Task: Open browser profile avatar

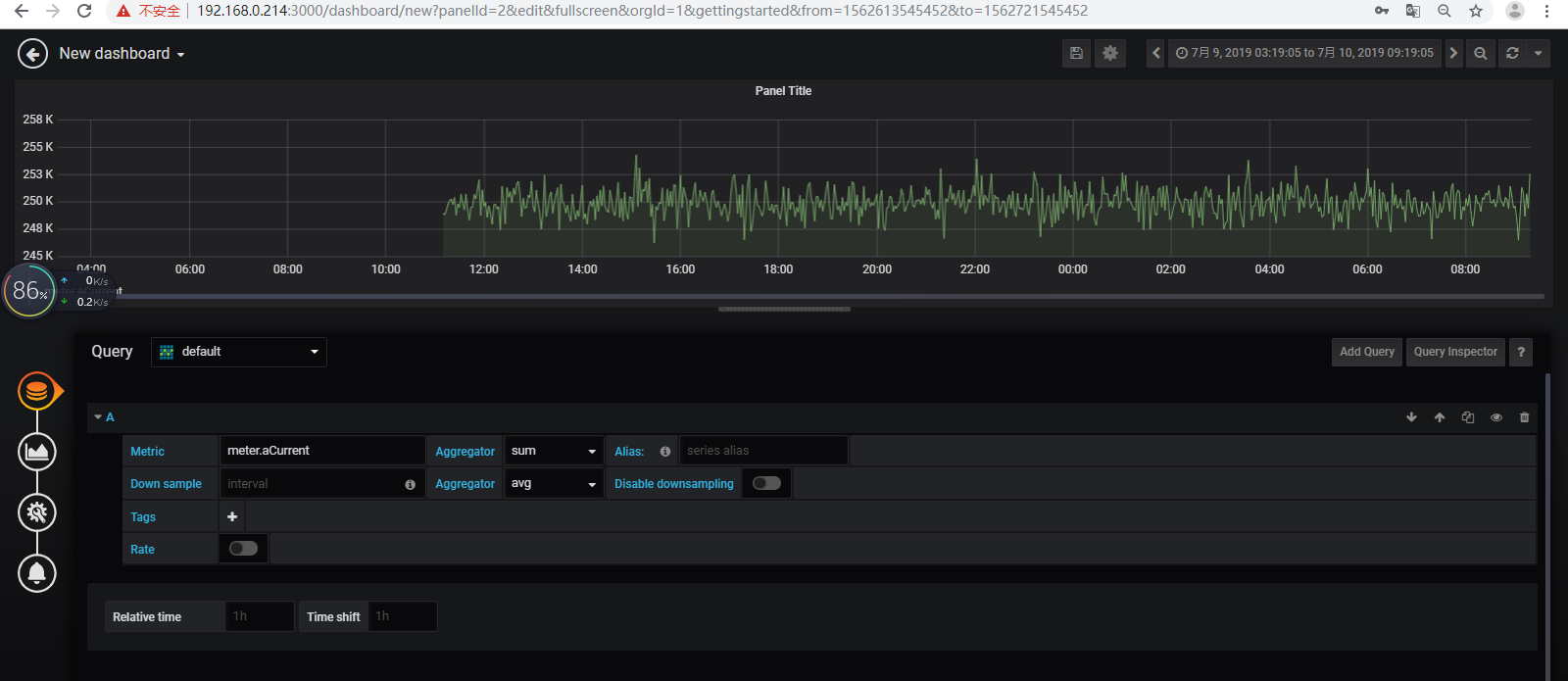Action: [1515, 11]
